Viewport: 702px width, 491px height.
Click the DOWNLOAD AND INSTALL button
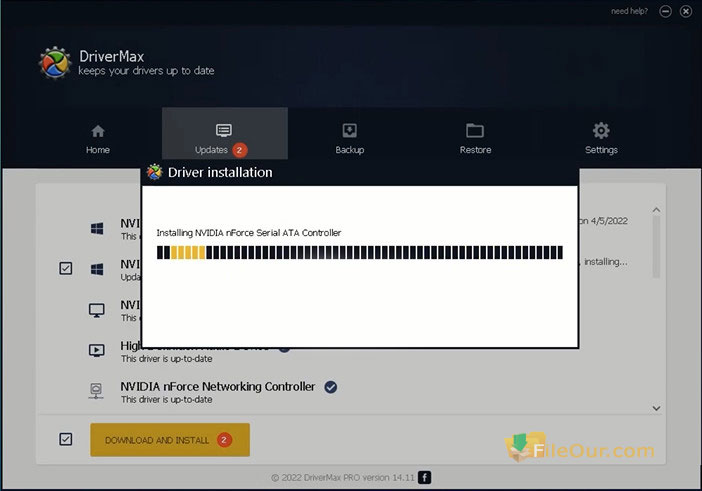click(170, 440)
